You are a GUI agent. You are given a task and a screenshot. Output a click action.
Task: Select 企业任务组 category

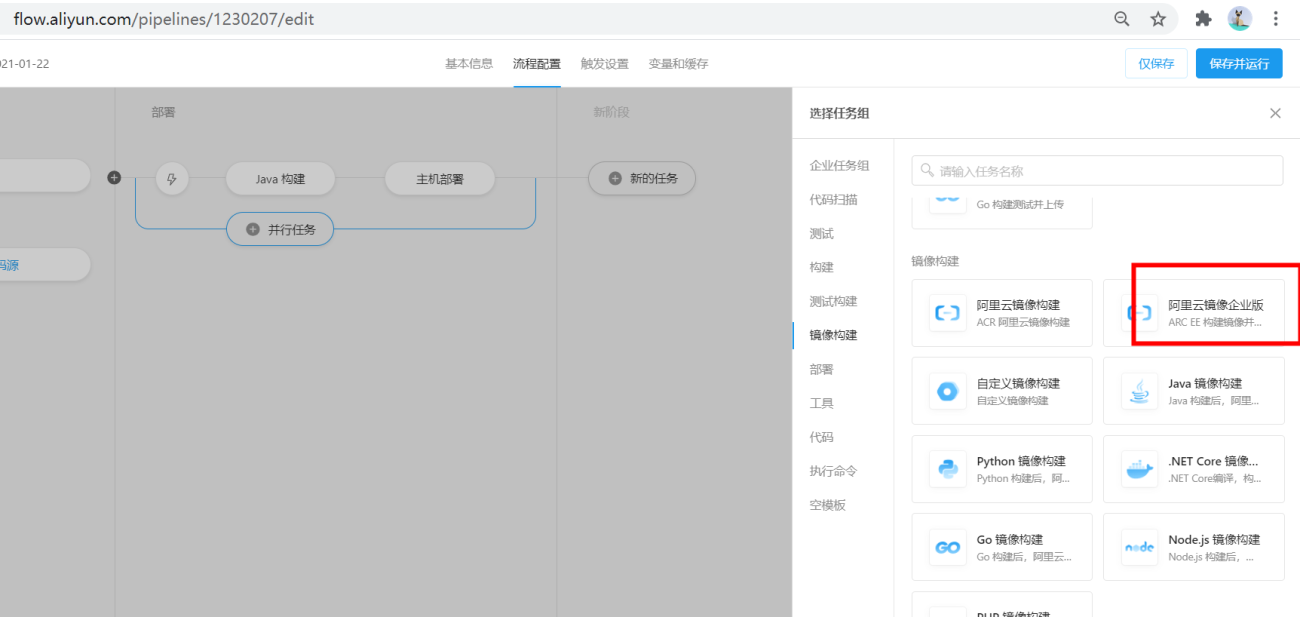click(x=839, y=165)
